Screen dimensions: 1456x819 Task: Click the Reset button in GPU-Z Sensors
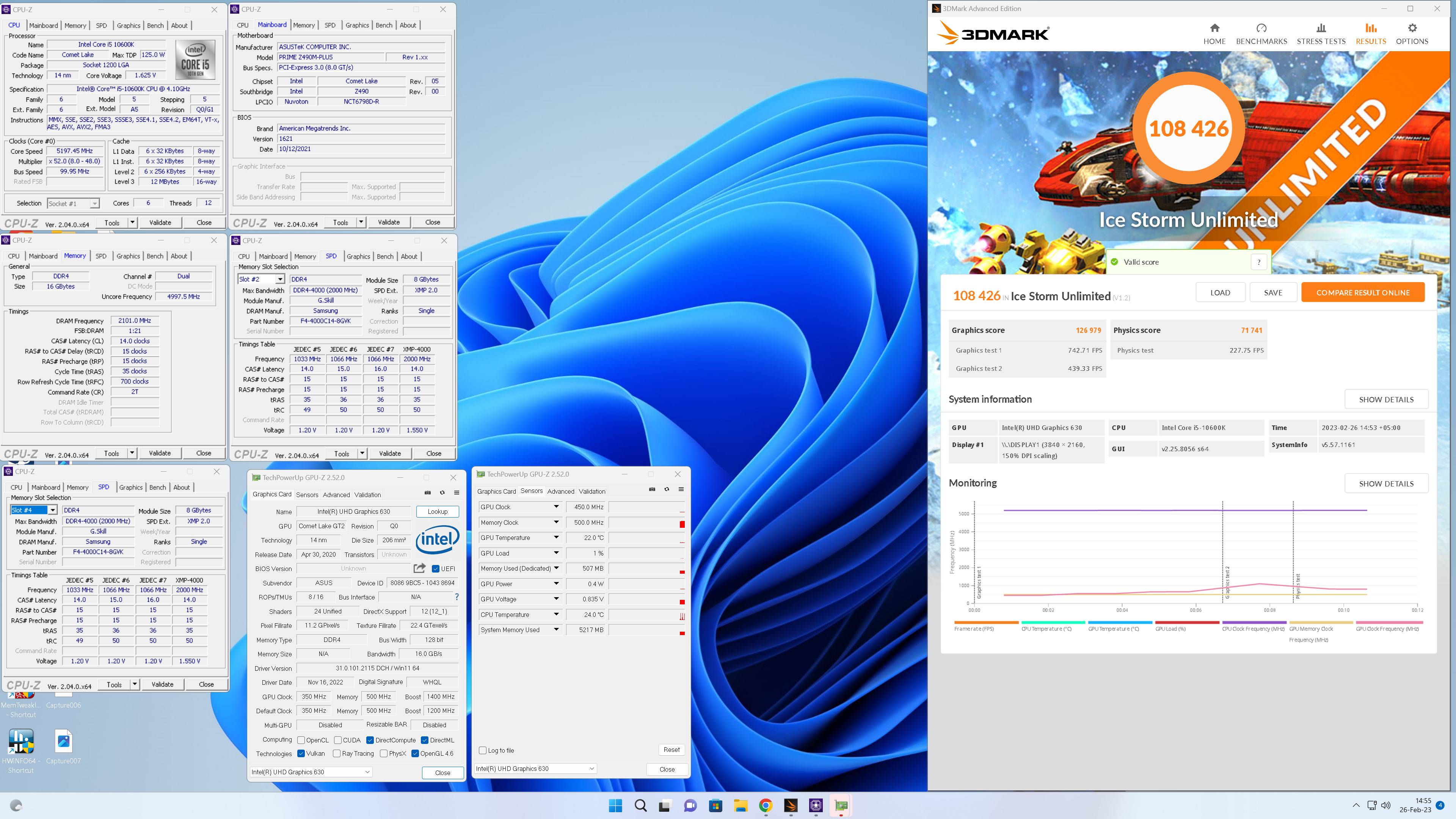(x=672, y=750)
